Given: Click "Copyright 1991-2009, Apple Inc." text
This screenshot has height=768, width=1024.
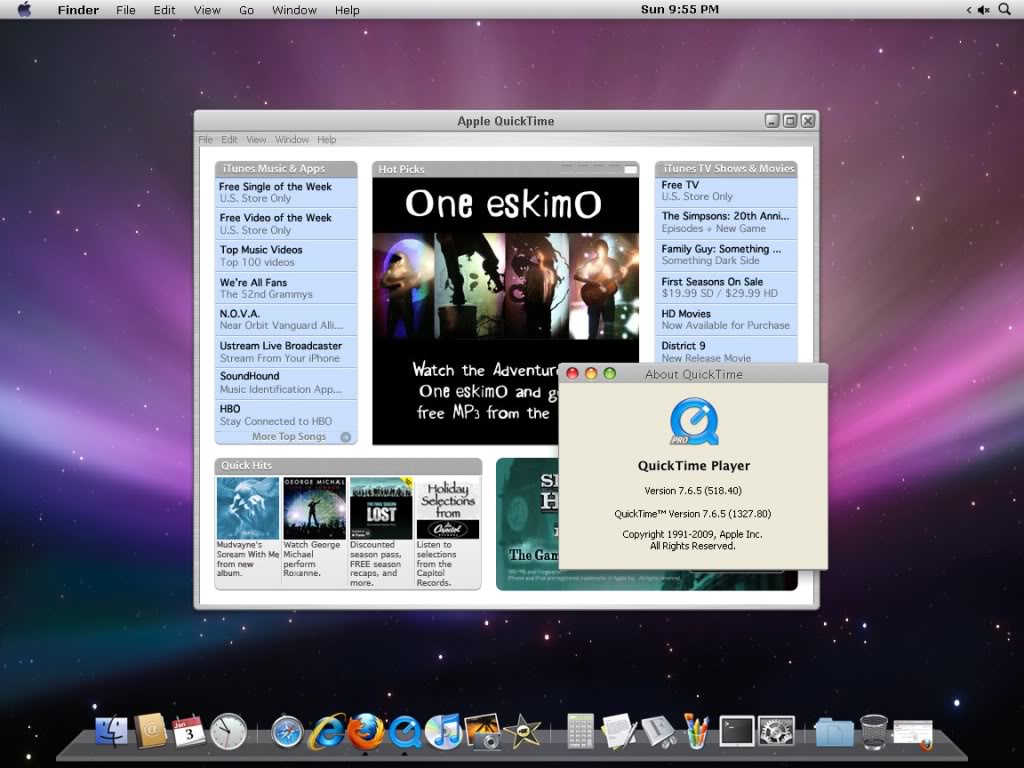Looking at the screenshot, I should [692, 534].
